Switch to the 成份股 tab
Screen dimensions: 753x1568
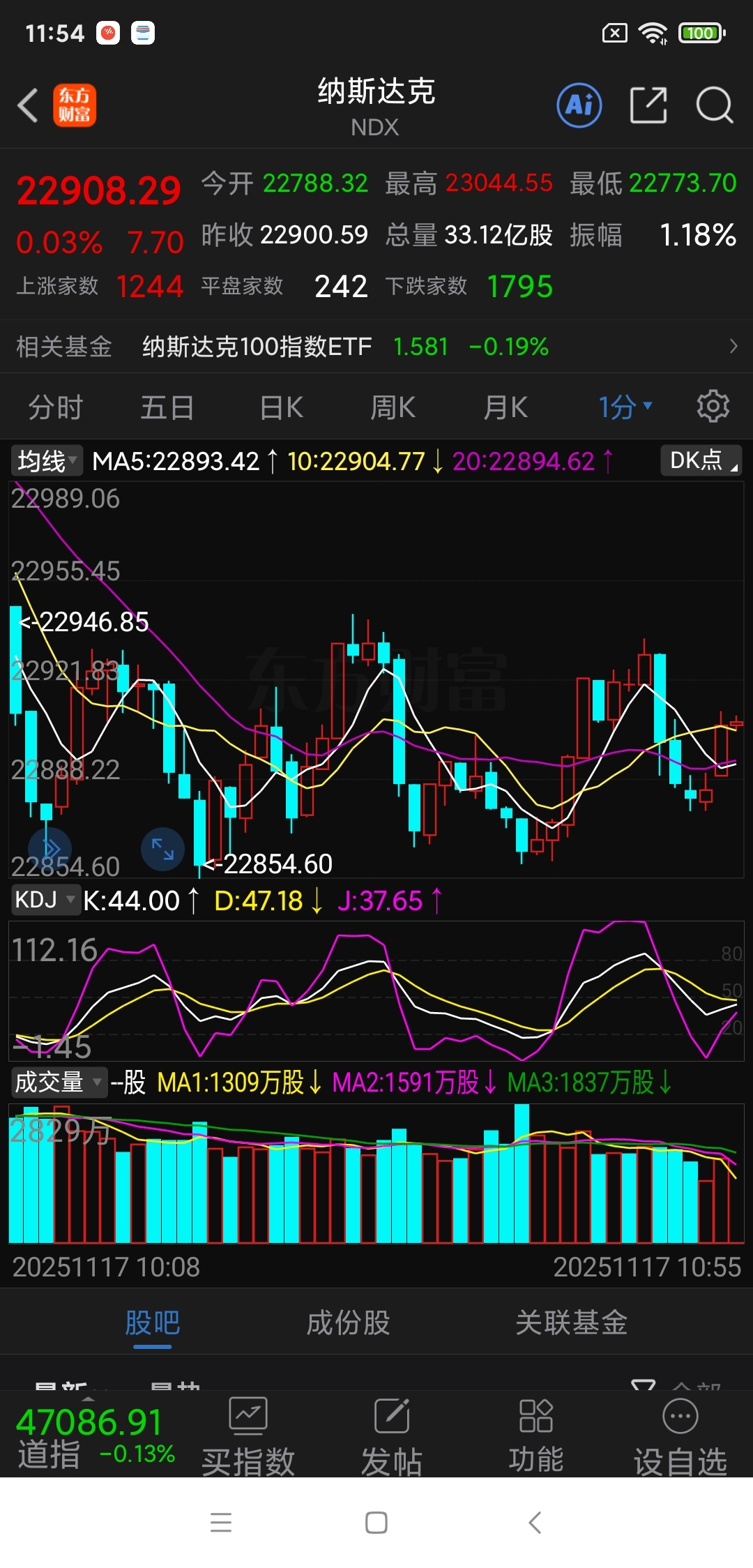point(348,1322)
